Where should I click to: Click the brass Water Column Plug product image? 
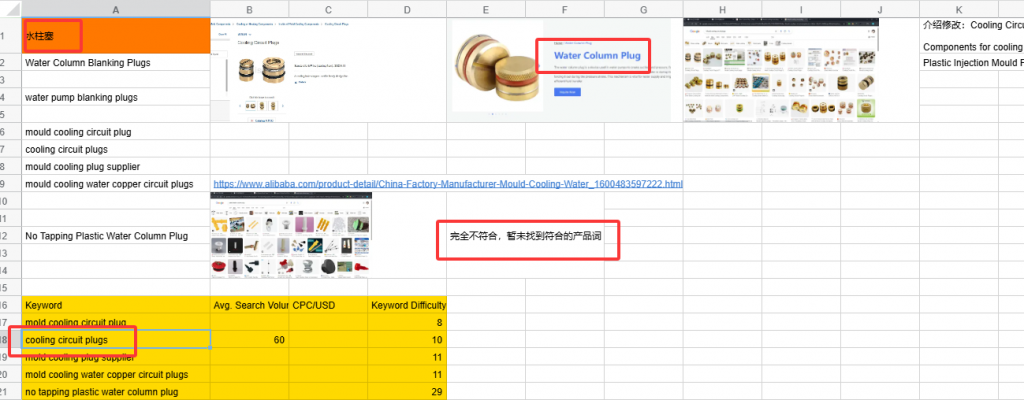(x=490, y=66)
